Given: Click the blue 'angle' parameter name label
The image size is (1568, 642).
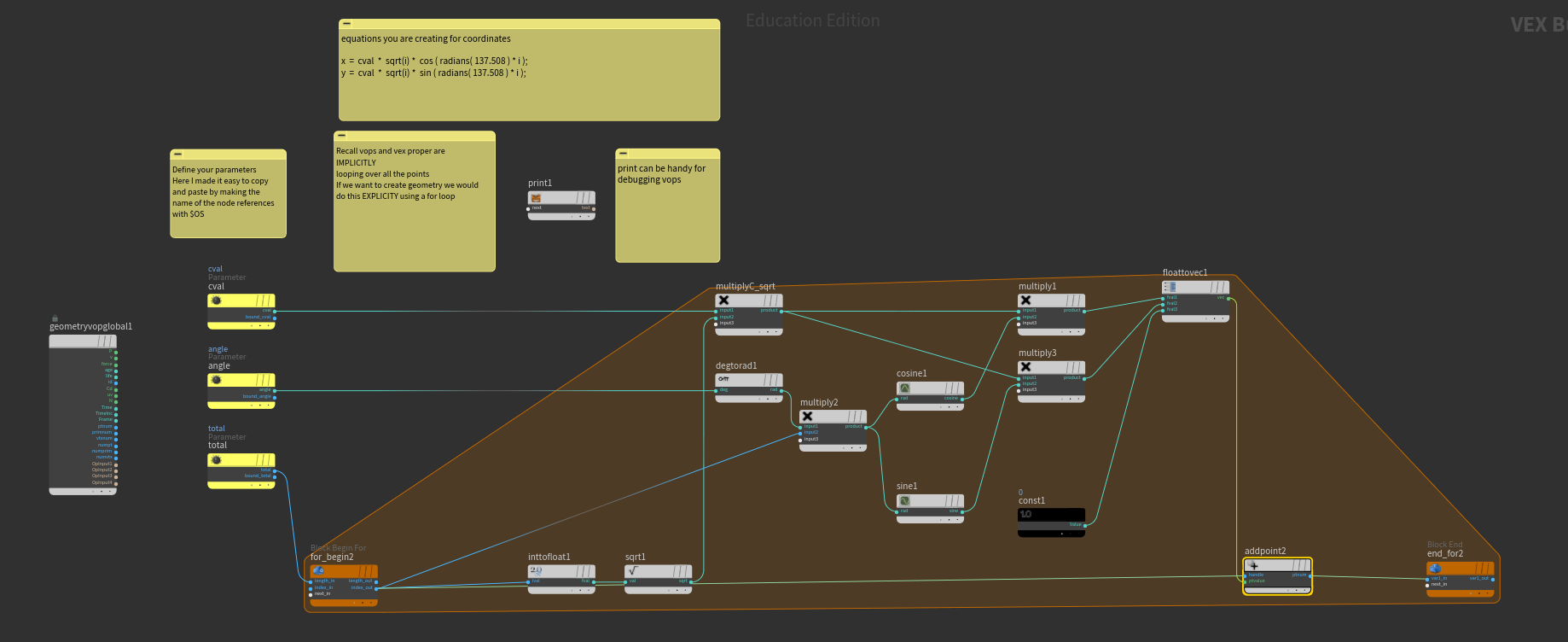Looking at the screenshot, I should (218, 349).
